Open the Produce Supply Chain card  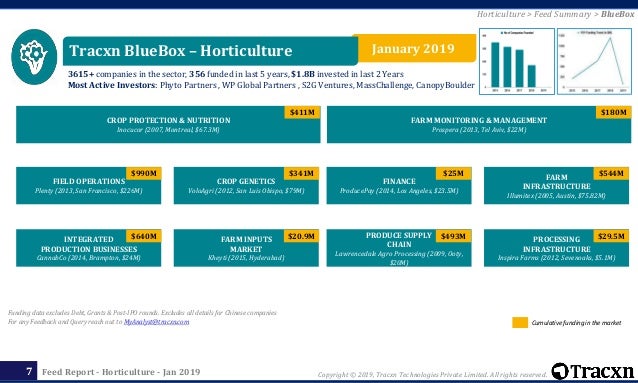[x=399, y=248]
